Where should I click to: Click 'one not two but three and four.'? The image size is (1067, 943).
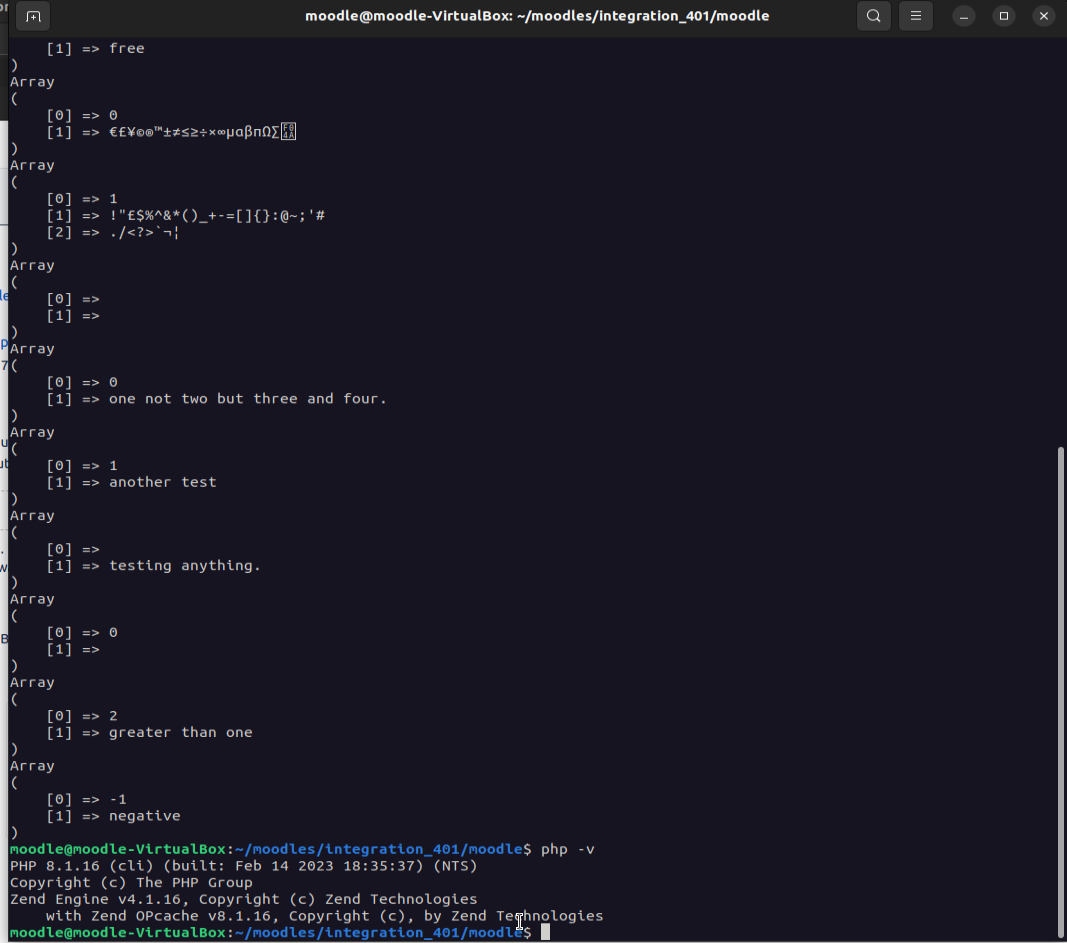[248, 399]
